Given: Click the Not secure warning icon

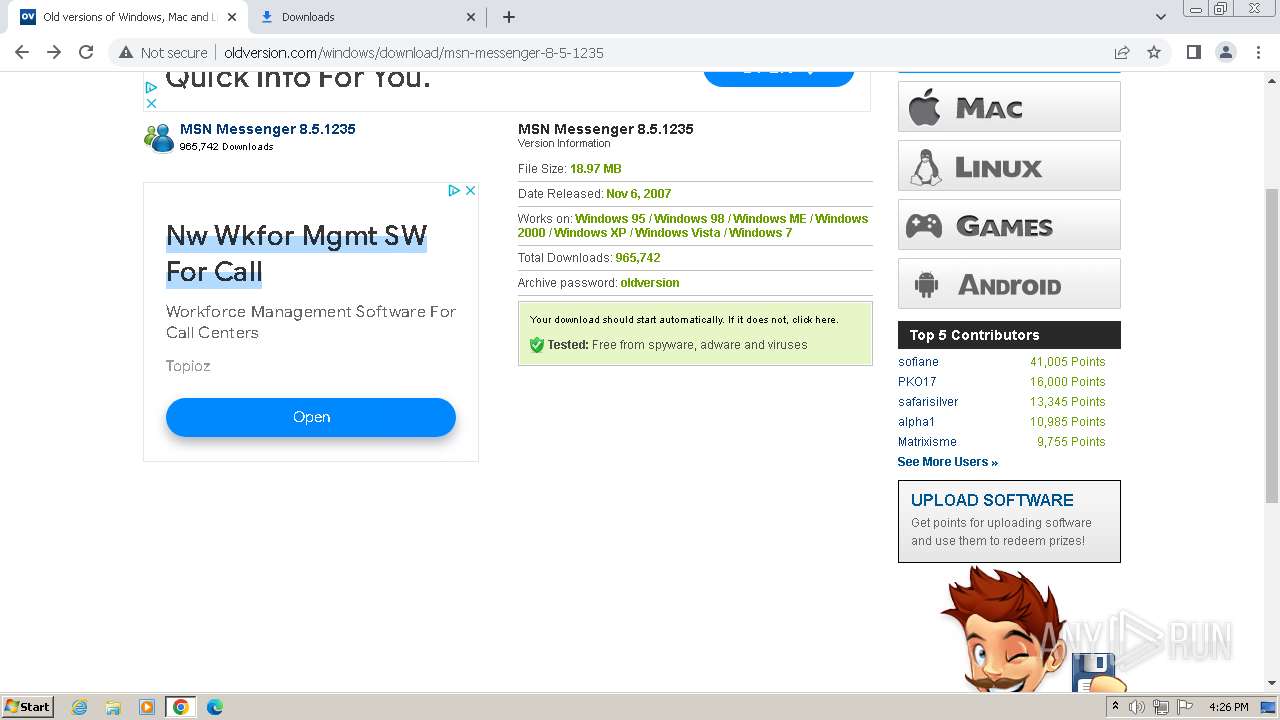Looking at the screenshot, I should pos(126,53).
